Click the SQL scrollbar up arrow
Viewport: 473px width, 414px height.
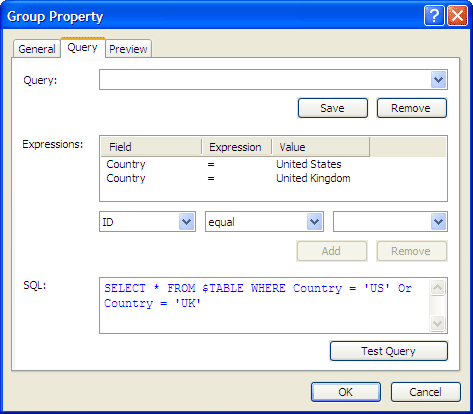tap(437, 287)
